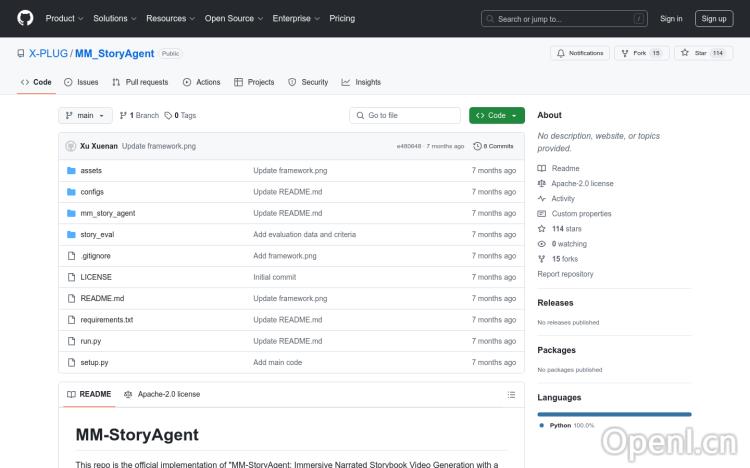The width and height of the screenshot is (750, 468).
Task: Switch to the Pull requests tab
Action: click(140, 82)
